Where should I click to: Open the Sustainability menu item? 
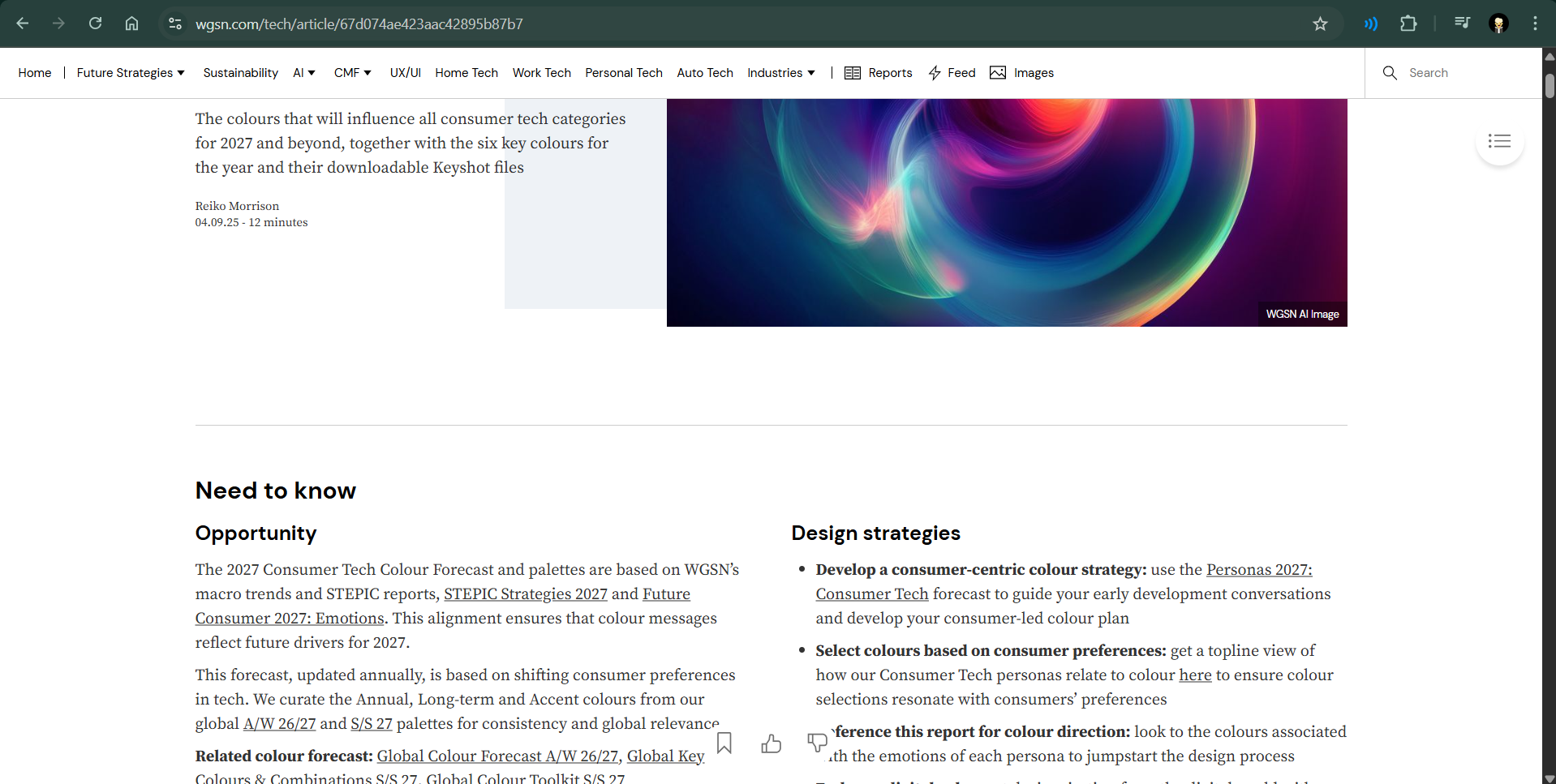point(240,73)
